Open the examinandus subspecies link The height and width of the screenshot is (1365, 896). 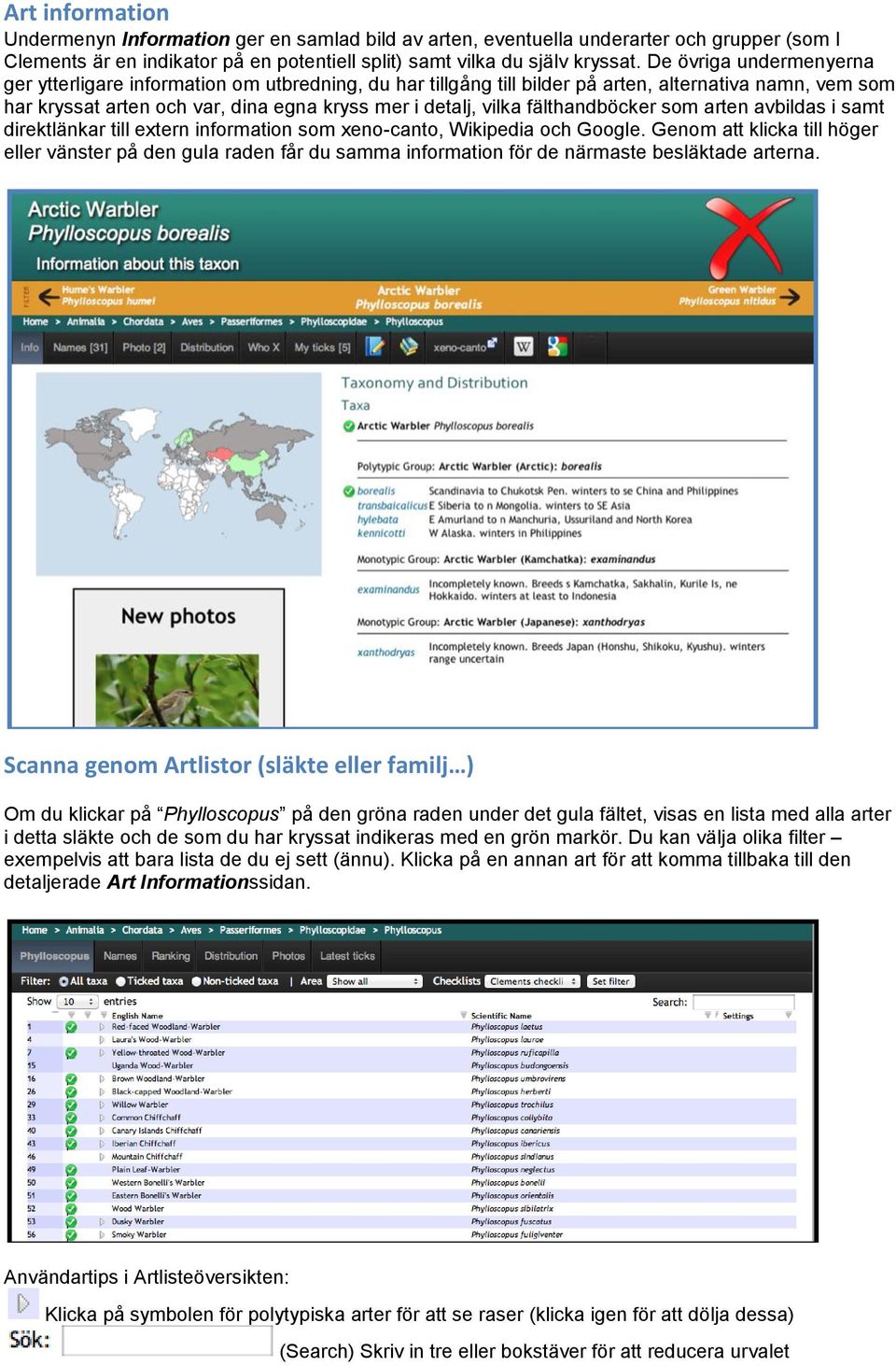(x=388, y=589)
